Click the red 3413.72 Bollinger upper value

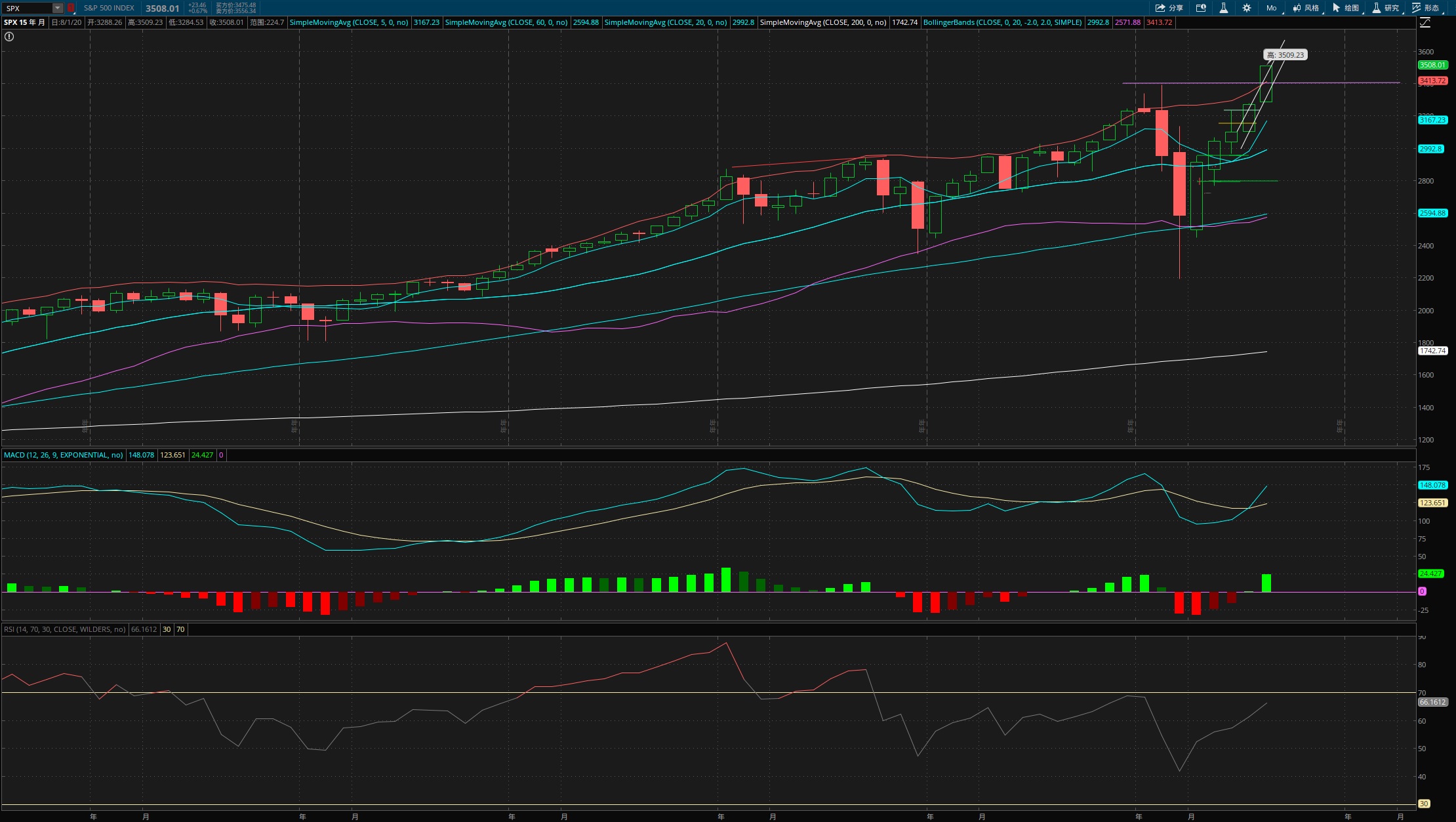(1159, 22)
